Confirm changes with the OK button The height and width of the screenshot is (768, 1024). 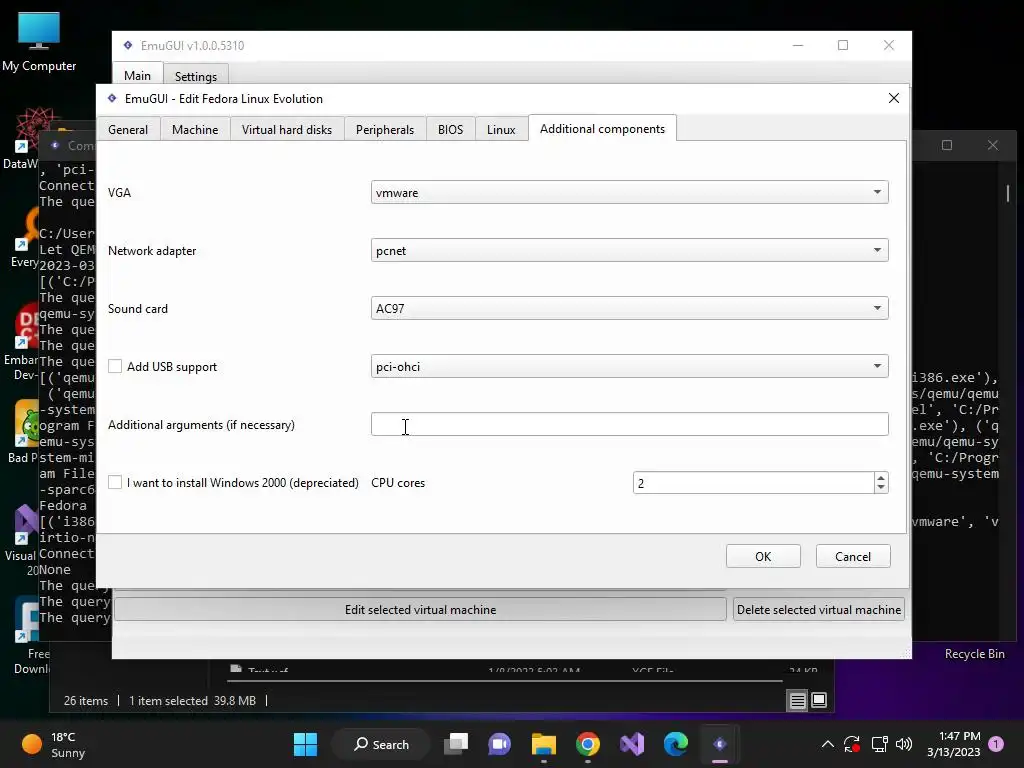coord(763,556)
